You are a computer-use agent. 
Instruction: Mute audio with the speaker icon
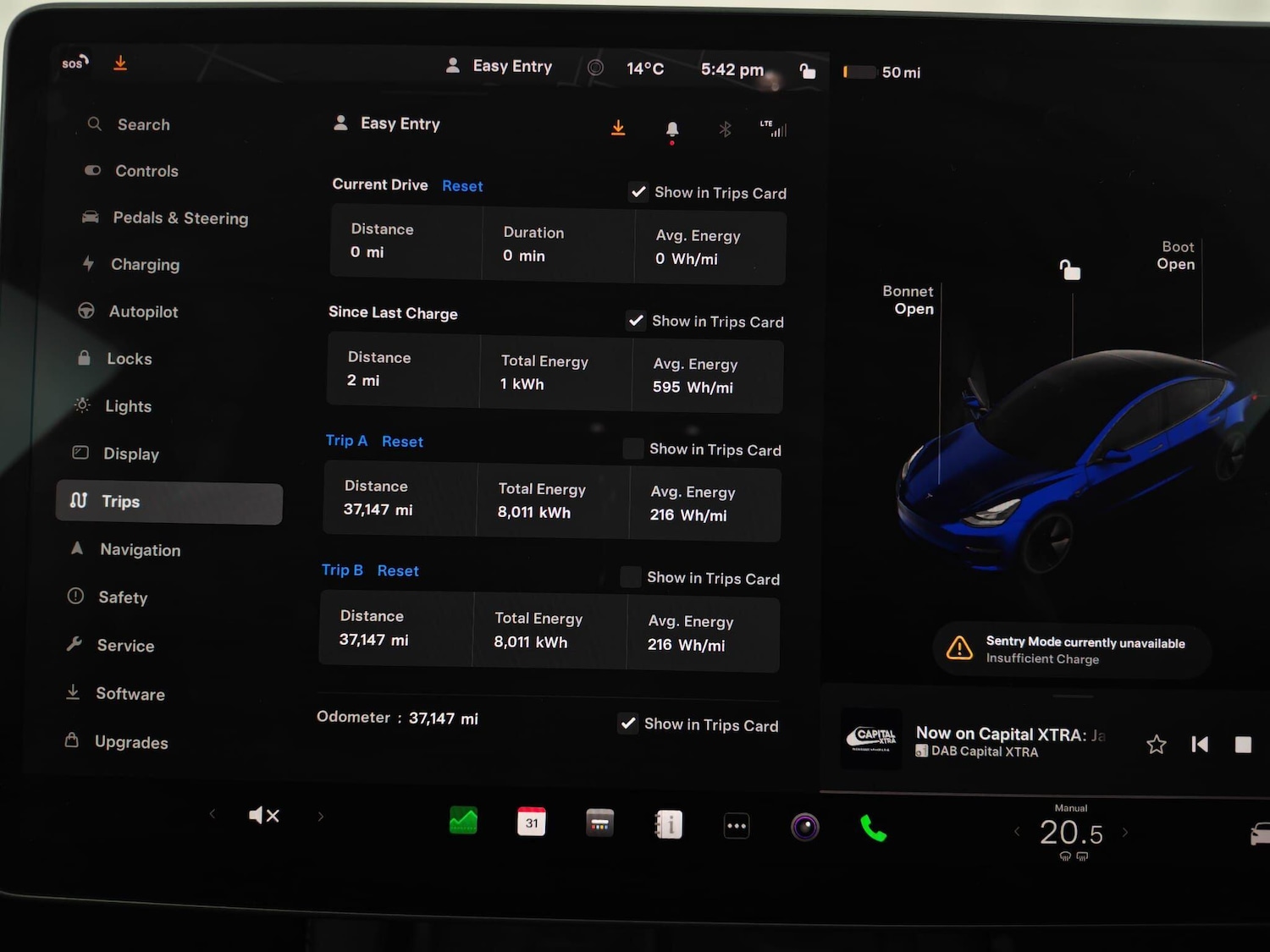(263, 815)
